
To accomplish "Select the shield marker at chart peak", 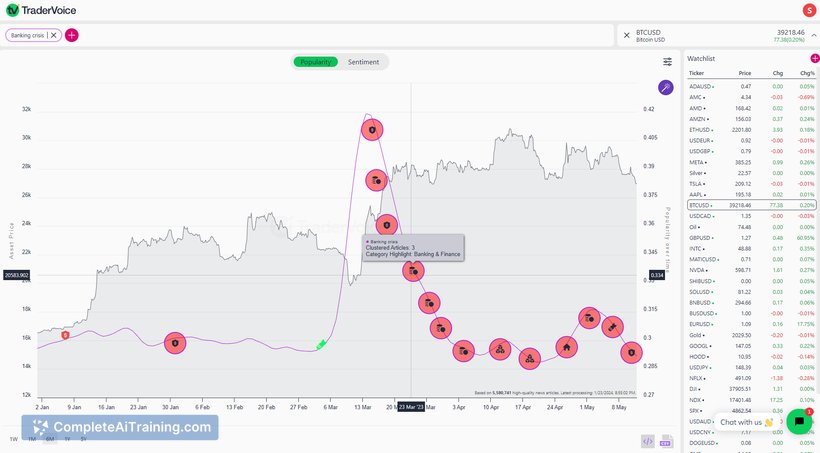I will click(x=372, y=129).
